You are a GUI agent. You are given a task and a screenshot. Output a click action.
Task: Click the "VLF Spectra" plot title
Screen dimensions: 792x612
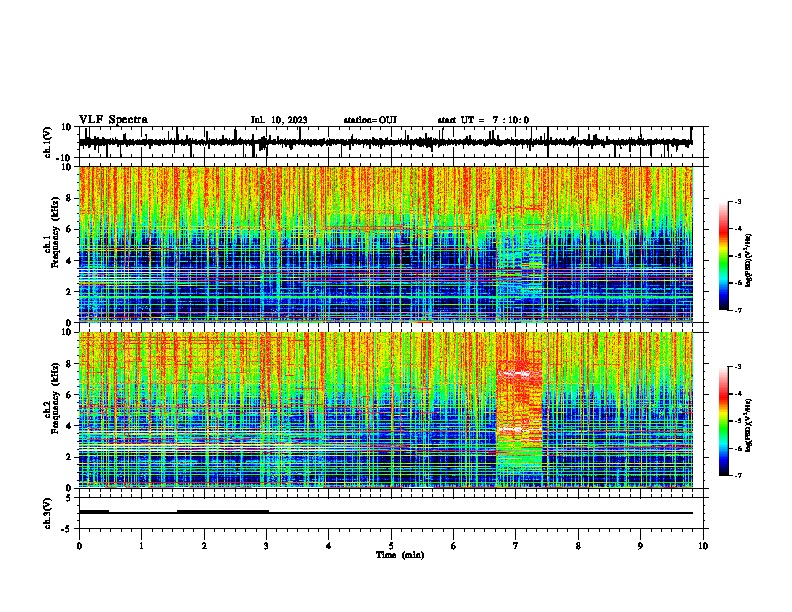[113, 120]
